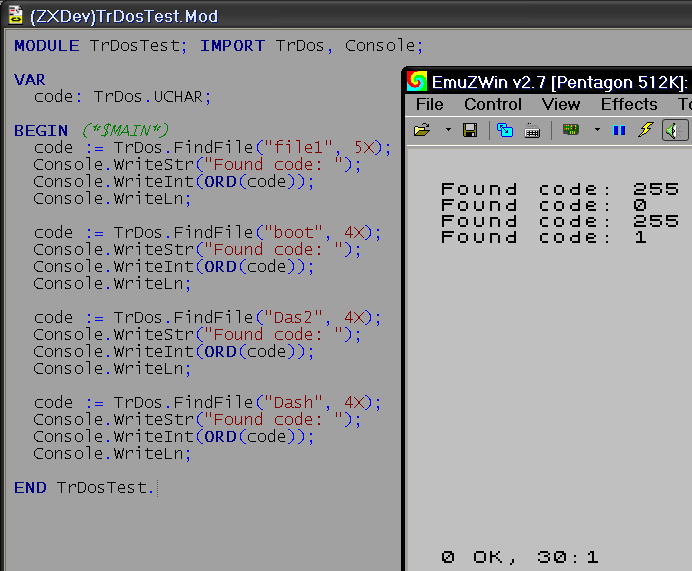This screenshot has height=571, width=692.
Task: Open the keyboard icon in toolbar
Action: click(x=532, y=130)
